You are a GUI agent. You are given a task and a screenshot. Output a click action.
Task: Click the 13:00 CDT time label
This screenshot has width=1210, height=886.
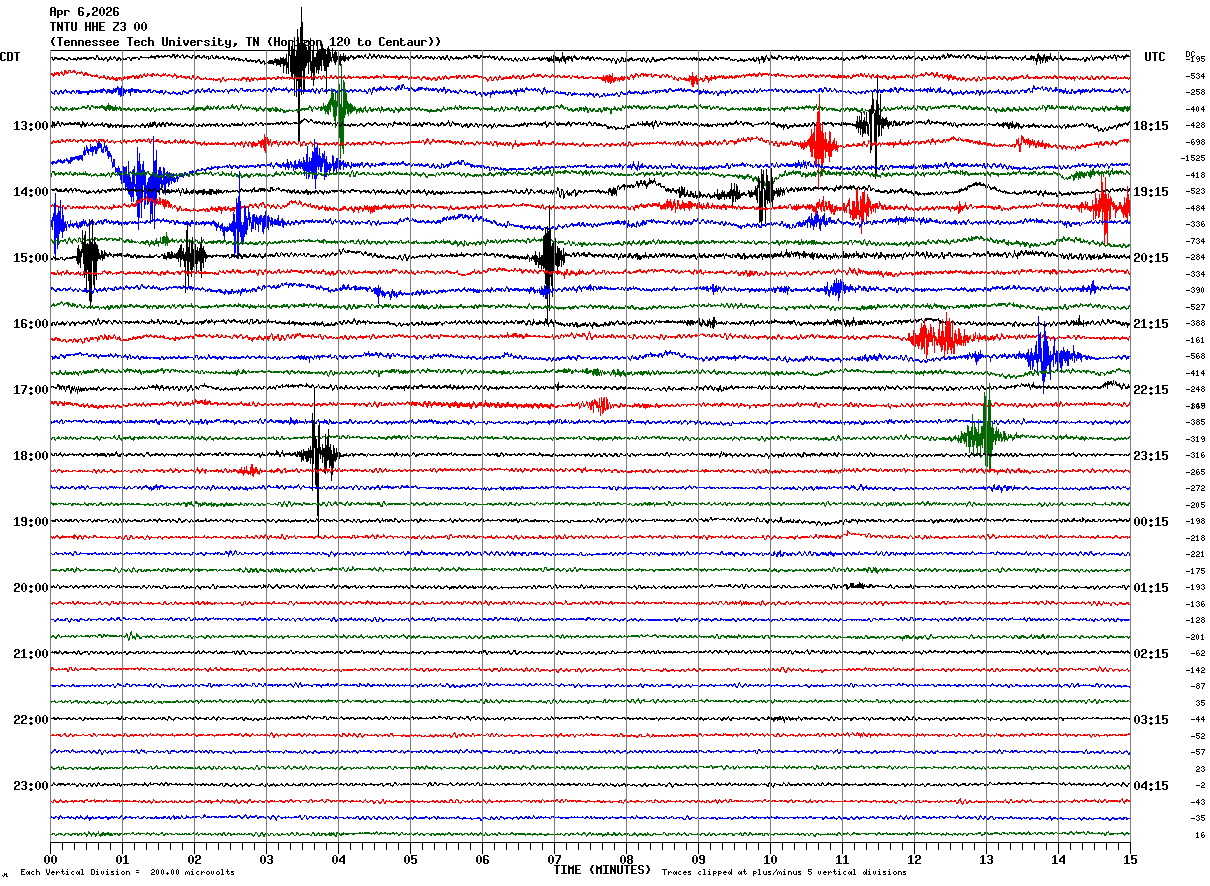pos(30,126)
